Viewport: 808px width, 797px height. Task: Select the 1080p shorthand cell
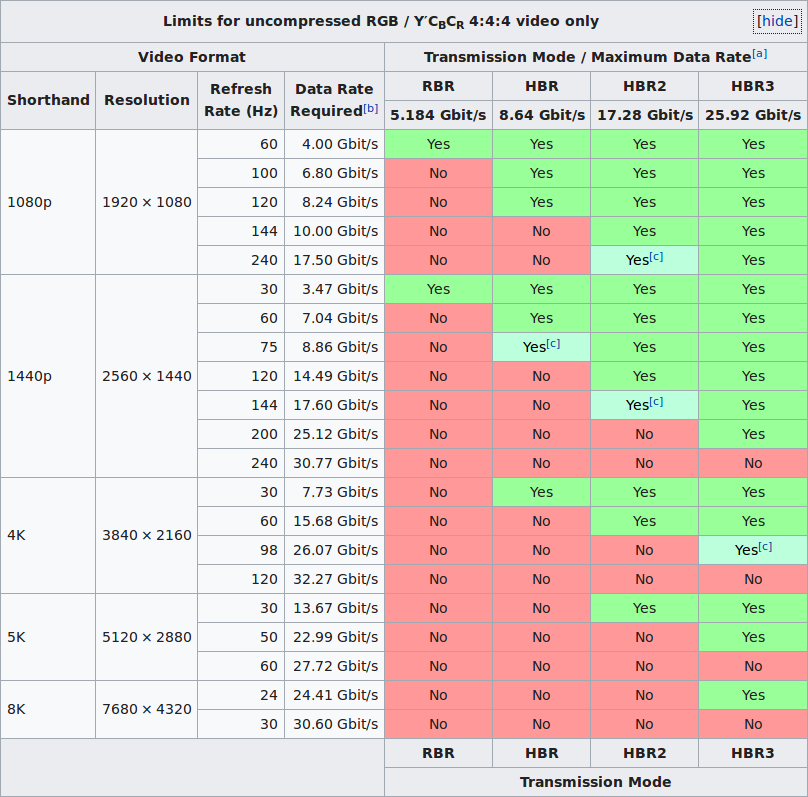[30, 202]
